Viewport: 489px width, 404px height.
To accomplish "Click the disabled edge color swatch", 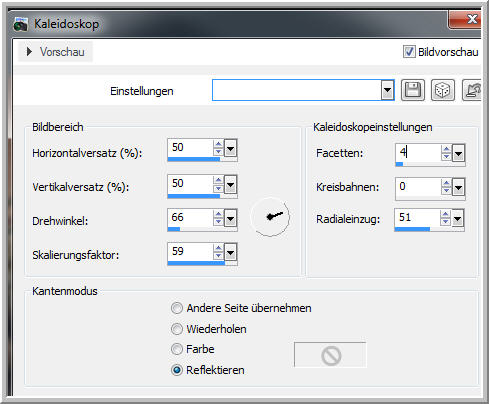I will (x=330, y=355).
